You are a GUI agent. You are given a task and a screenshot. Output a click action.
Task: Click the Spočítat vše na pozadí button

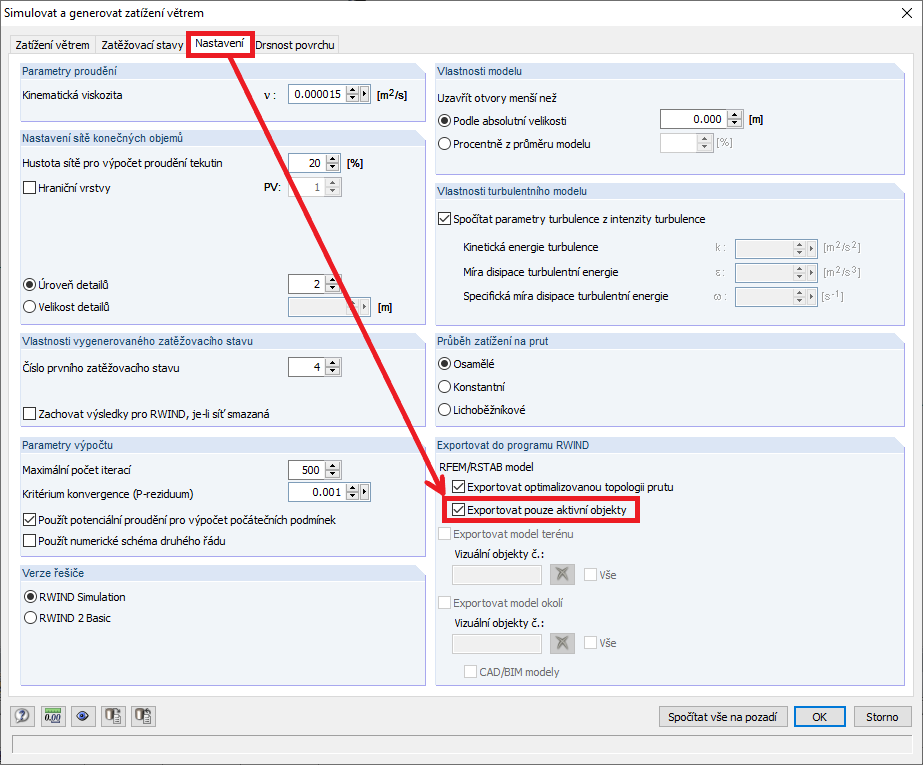(723, 717)
